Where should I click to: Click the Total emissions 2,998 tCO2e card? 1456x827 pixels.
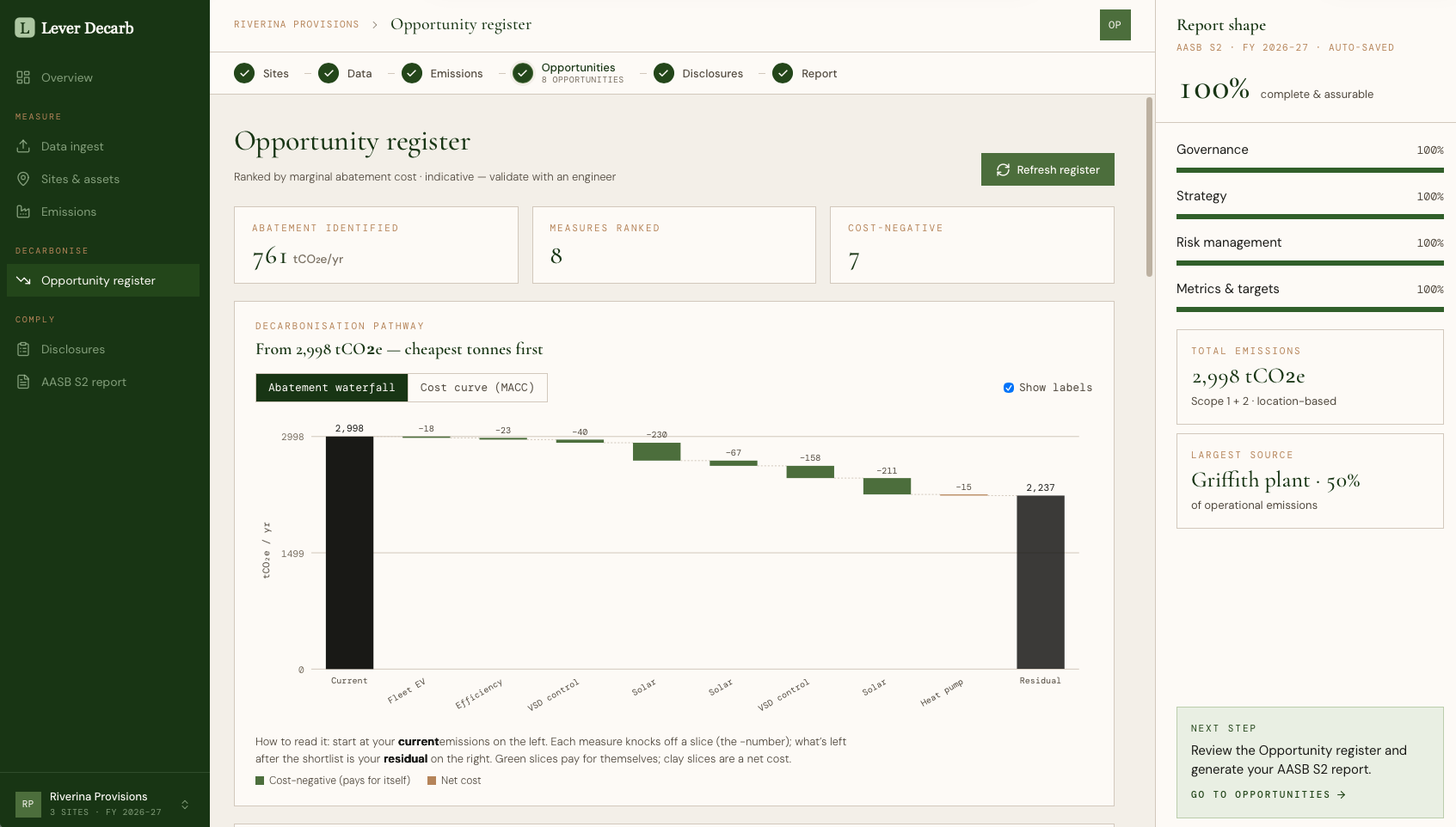[x=1310, y=377]
